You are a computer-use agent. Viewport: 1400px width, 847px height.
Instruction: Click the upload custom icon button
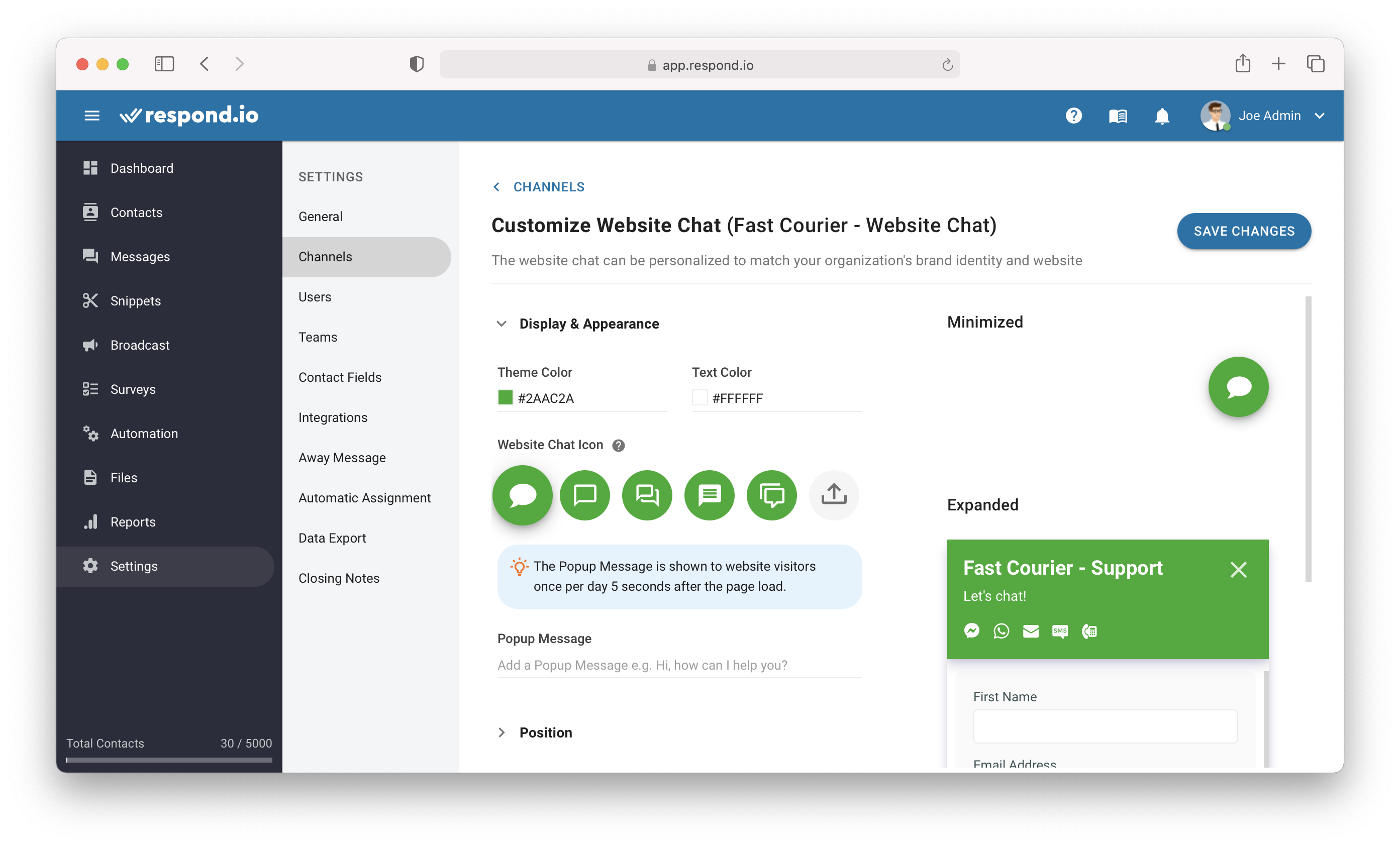(x=834, y=493)
